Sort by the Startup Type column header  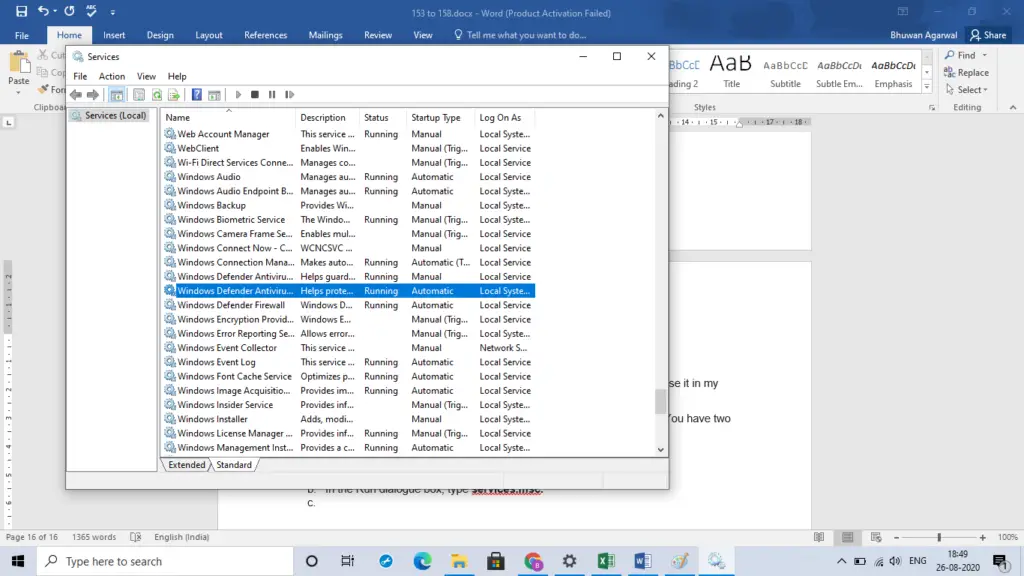tap(441, 118)
